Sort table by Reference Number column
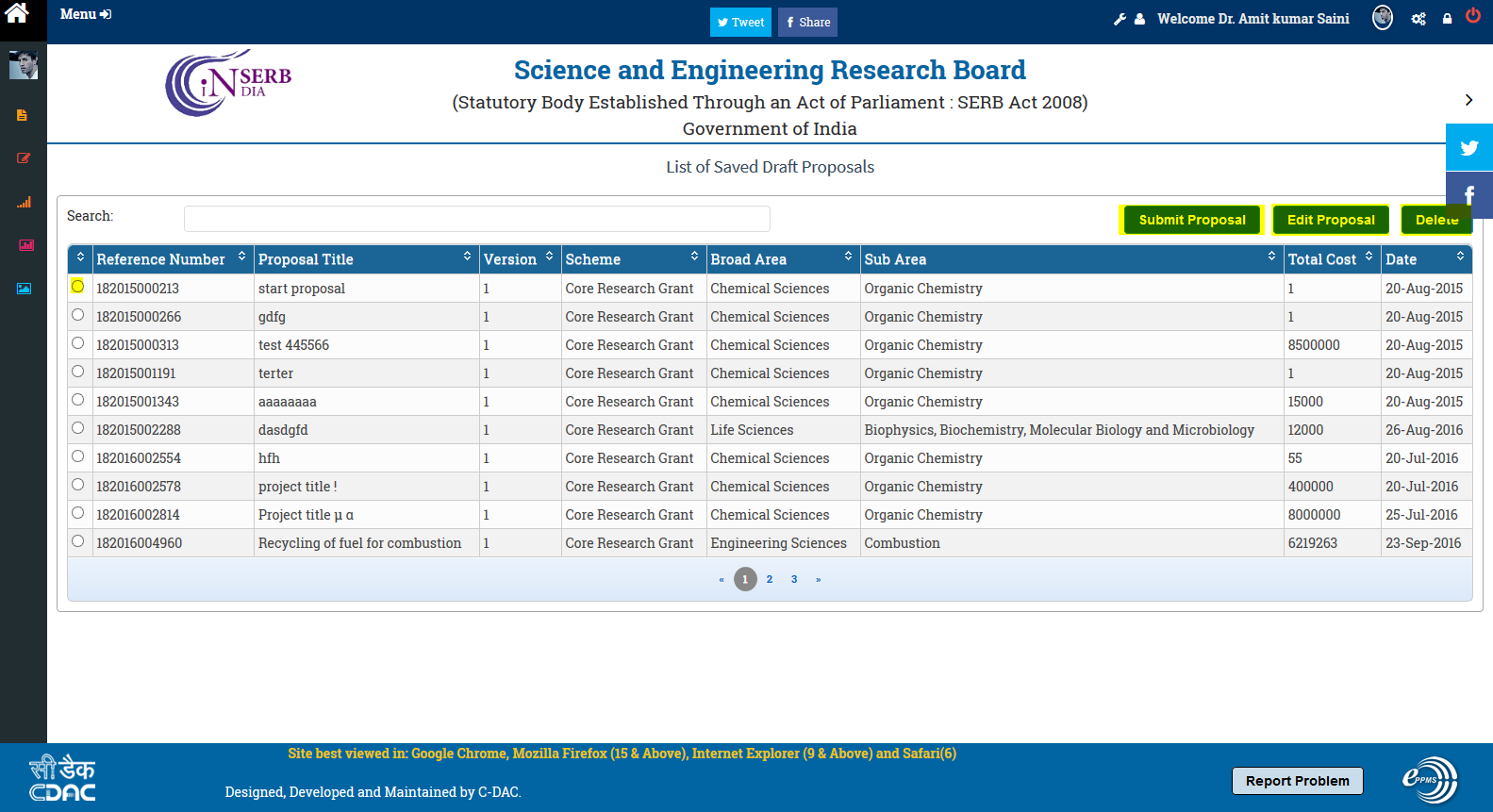Image resolution: width=1493 pixels, height=812 pixels. (x=160, y=259)
